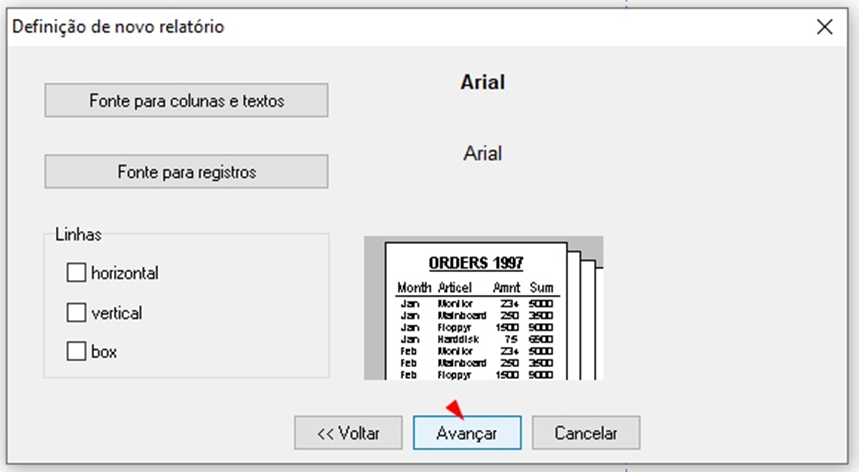Viewport: 859px width, 472px height.
Task: Click the 'horizontal' checkbox label text
Action: (x=124, y=272)
